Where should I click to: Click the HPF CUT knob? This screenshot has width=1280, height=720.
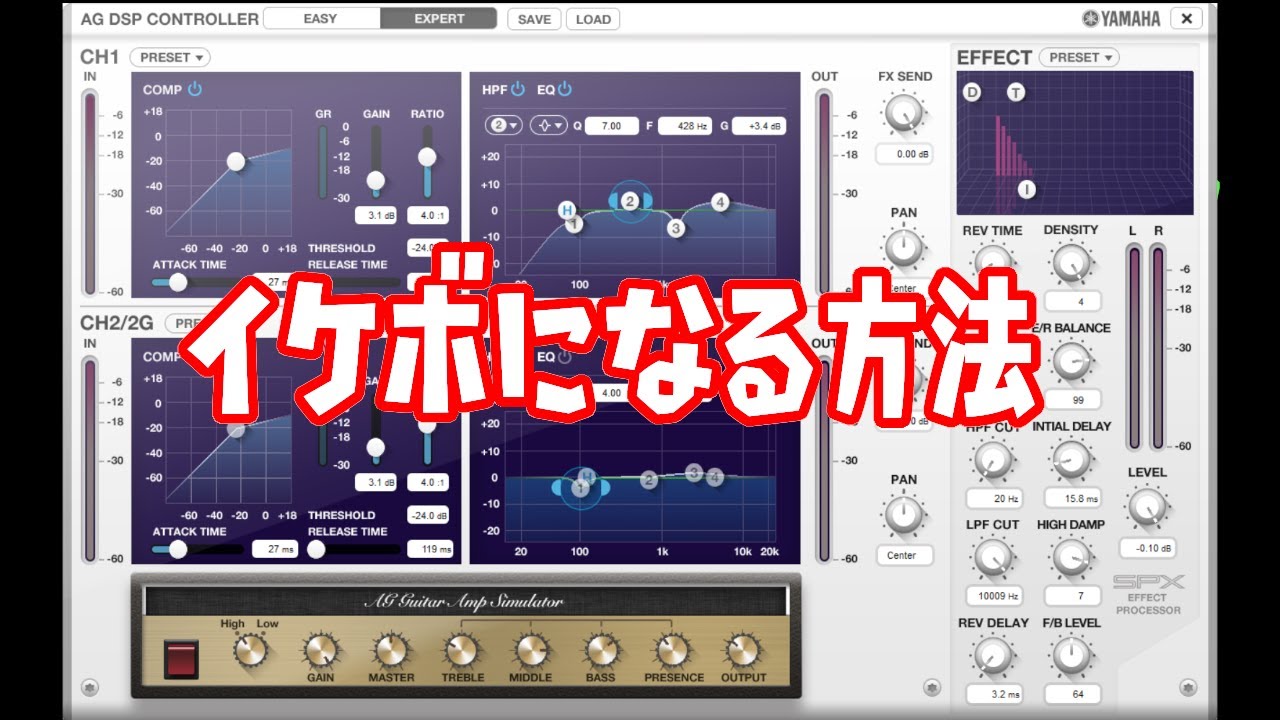[992, 459]
